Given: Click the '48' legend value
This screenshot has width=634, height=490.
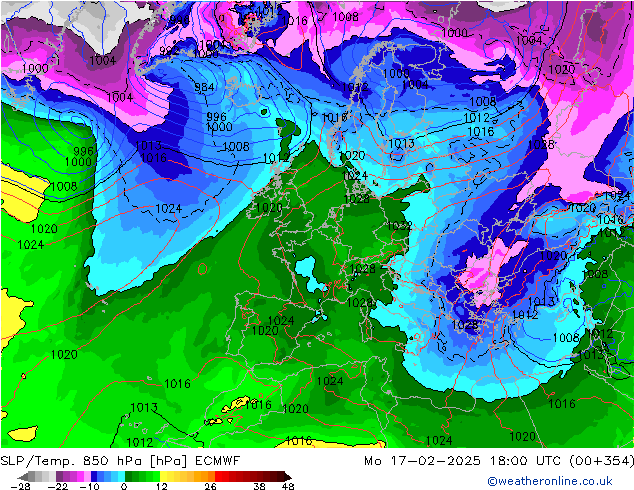Looking at the screenshot, I should coord(288,486).
